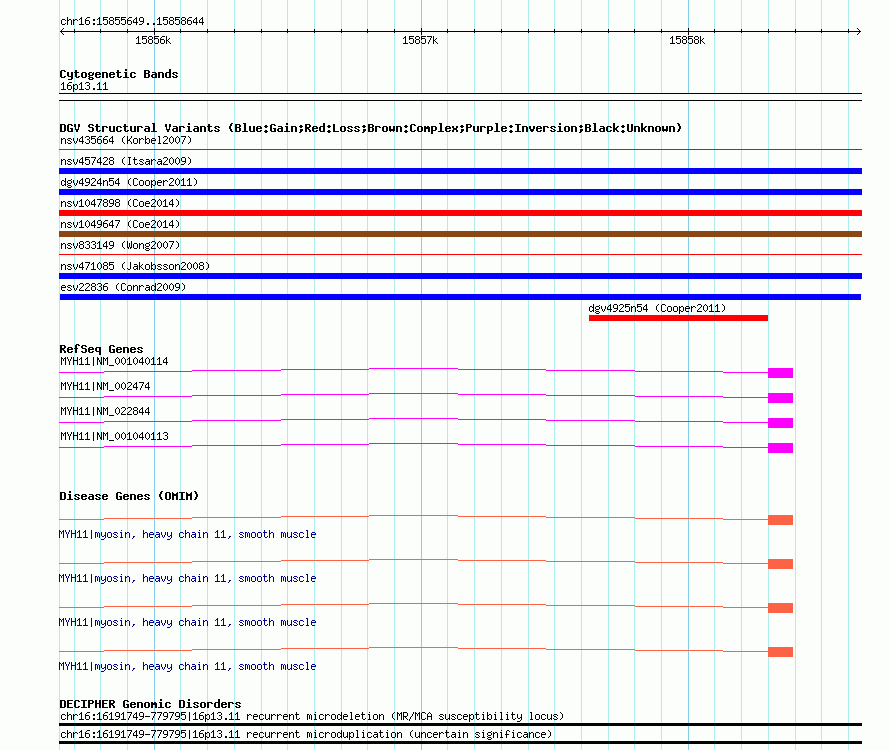Click the magenta exon block of NM_022844

click(x=780, y=423)
